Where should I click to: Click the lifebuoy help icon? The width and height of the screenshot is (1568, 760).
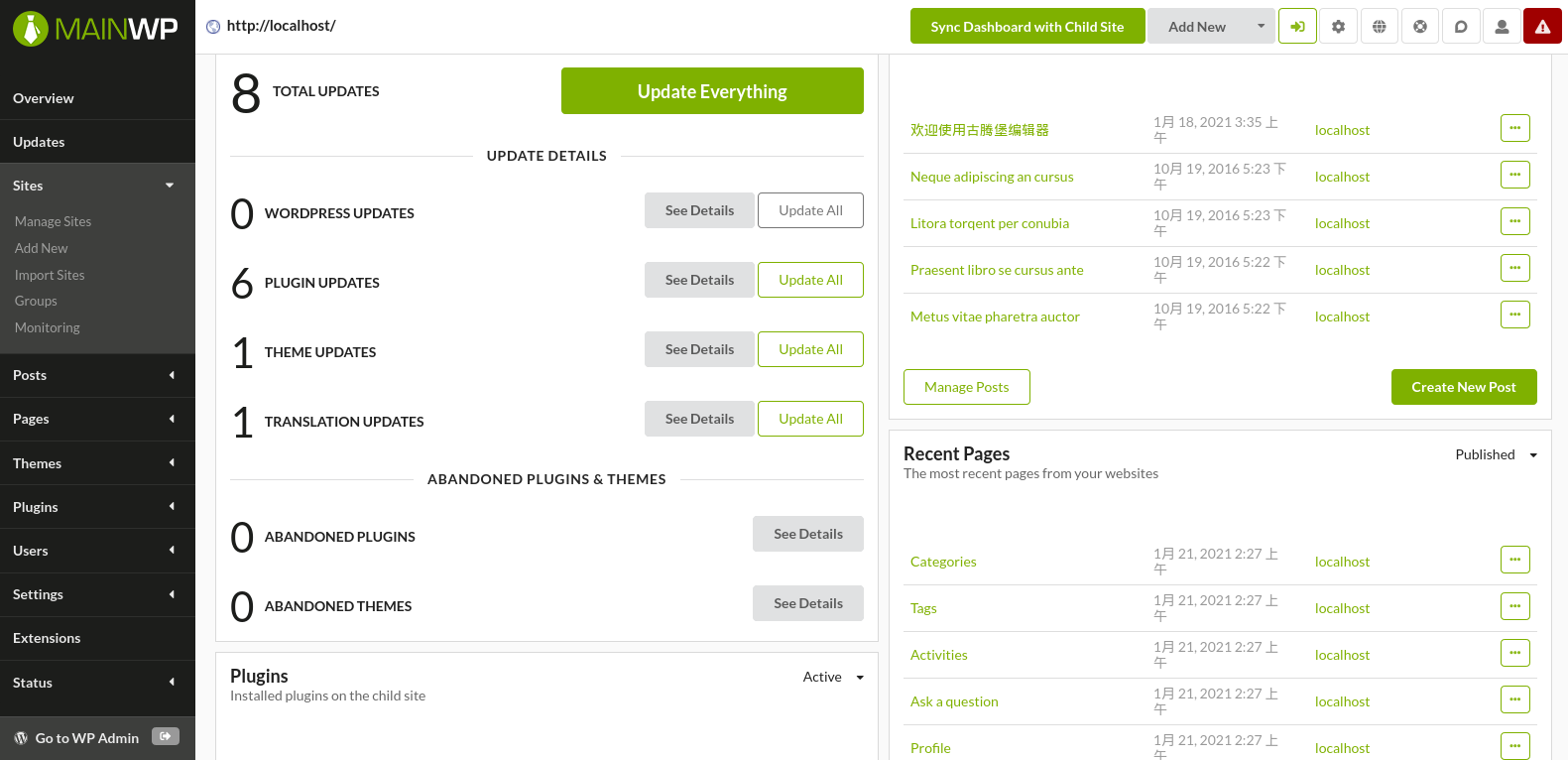(x=1420, y=27)
